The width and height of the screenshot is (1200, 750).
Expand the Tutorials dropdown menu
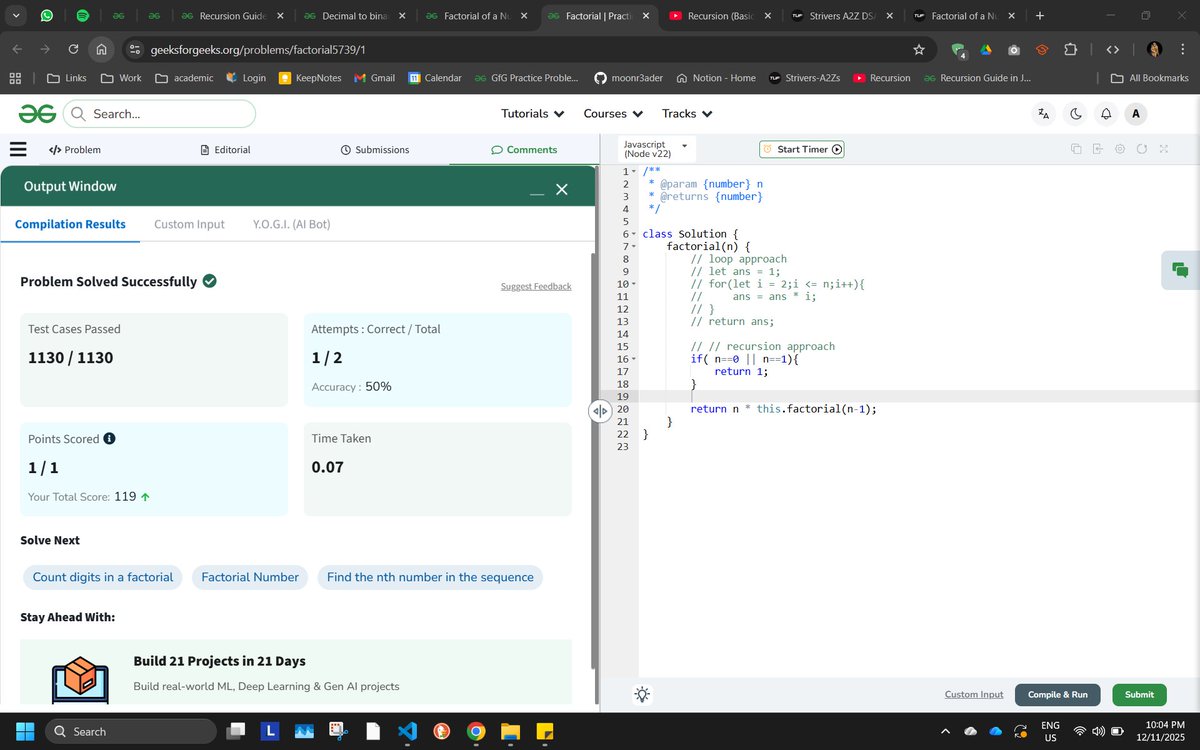click(x=533, y=114)
